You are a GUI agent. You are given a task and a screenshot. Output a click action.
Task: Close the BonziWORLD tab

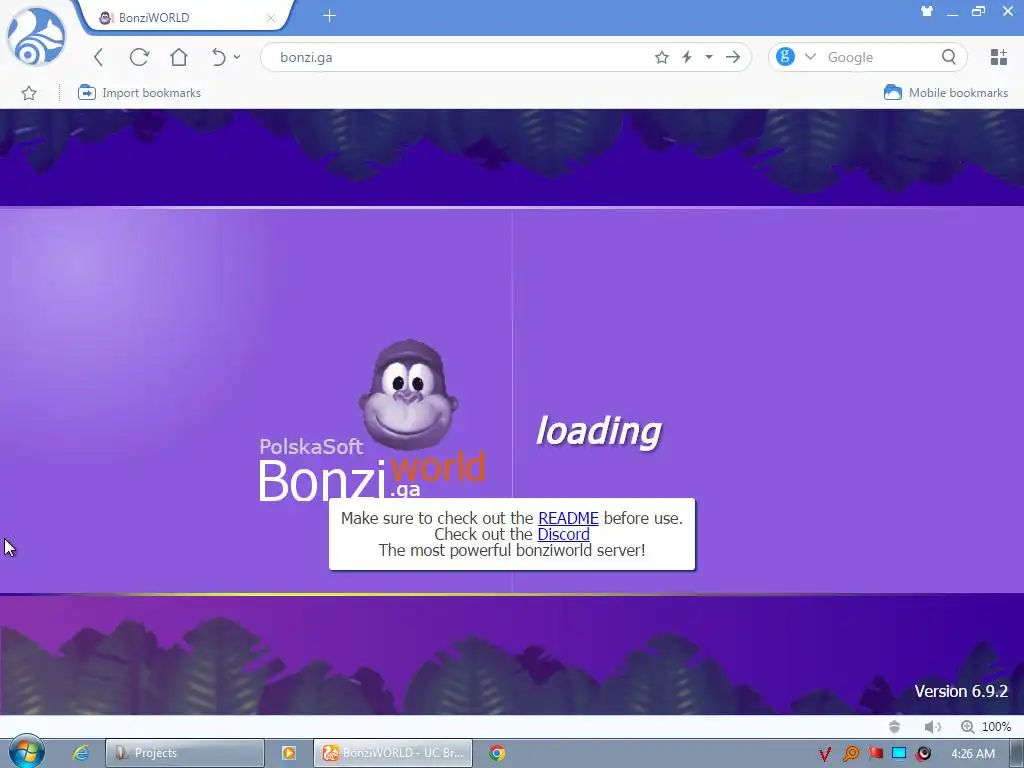point(270,18)
